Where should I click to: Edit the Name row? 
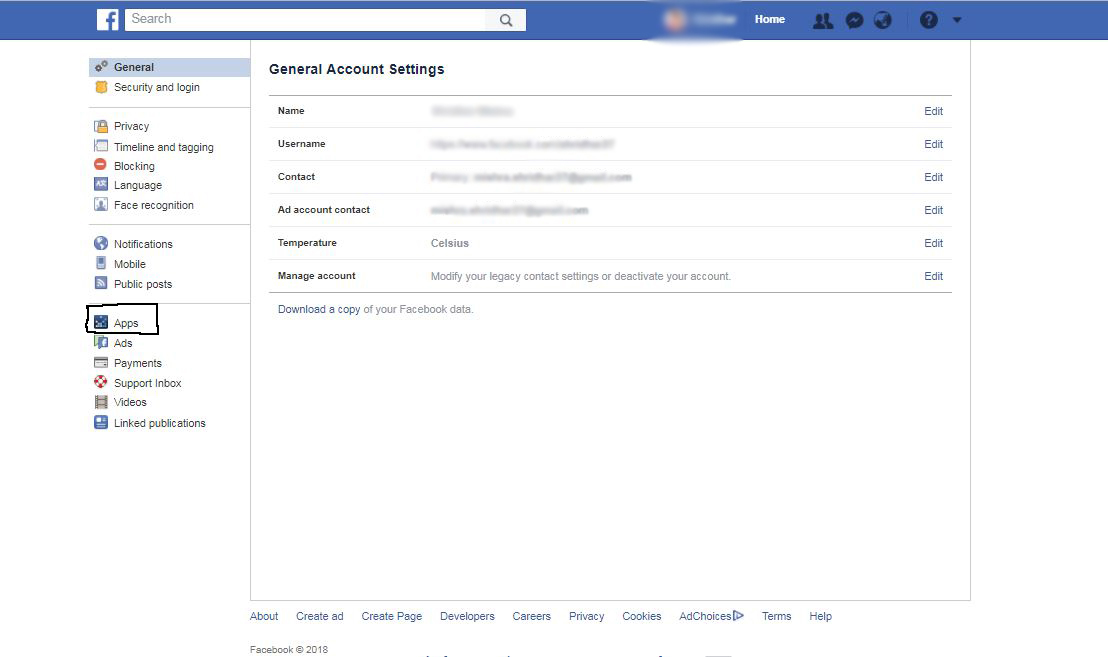[933, 111]
